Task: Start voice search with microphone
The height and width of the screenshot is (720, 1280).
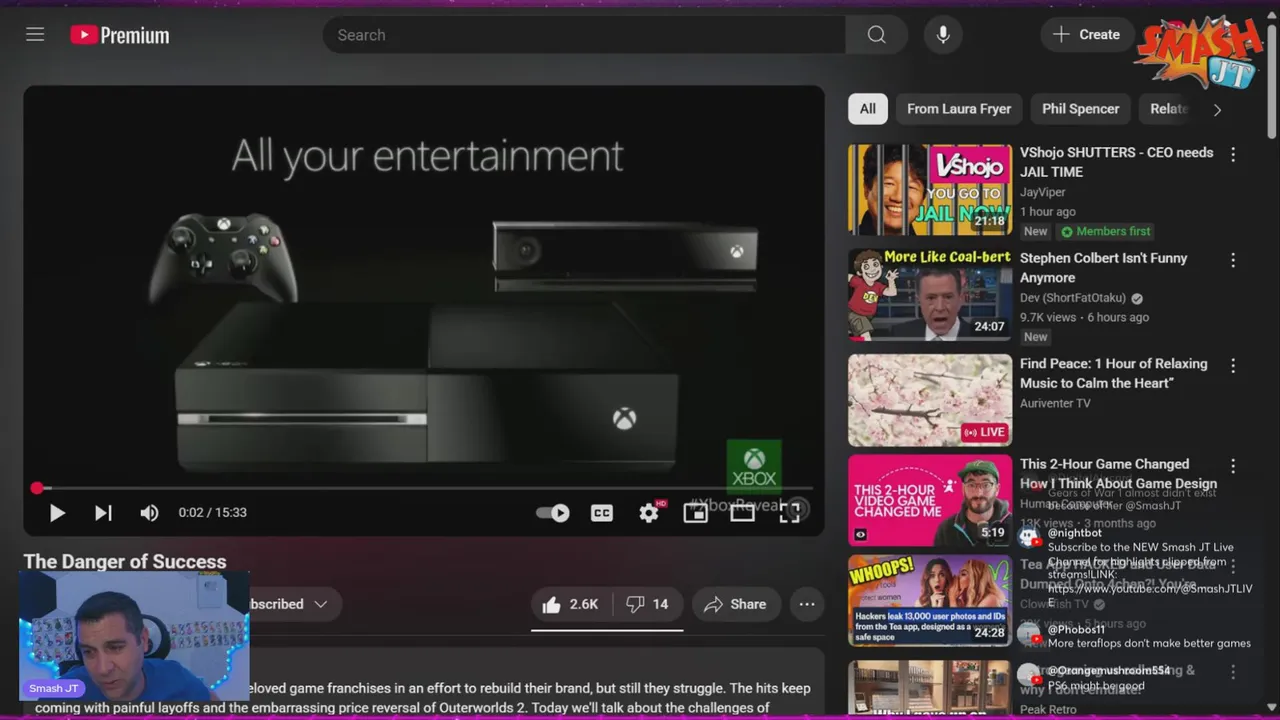Action: [x=942, y=35]
